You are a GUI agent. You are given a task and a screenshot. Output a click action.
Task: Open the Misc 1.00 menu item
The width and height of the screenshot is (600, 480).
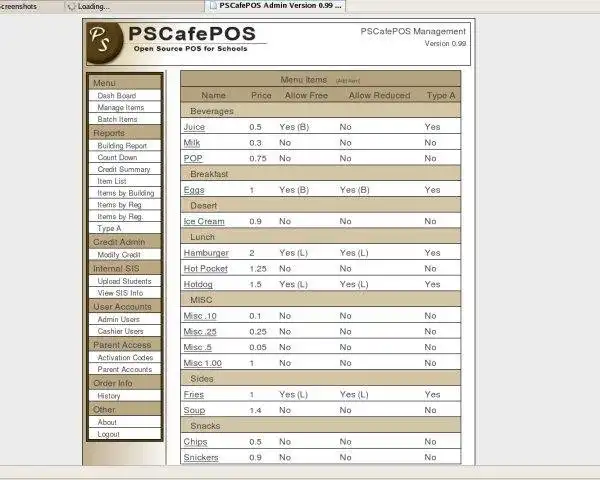[x=202, y=363]
